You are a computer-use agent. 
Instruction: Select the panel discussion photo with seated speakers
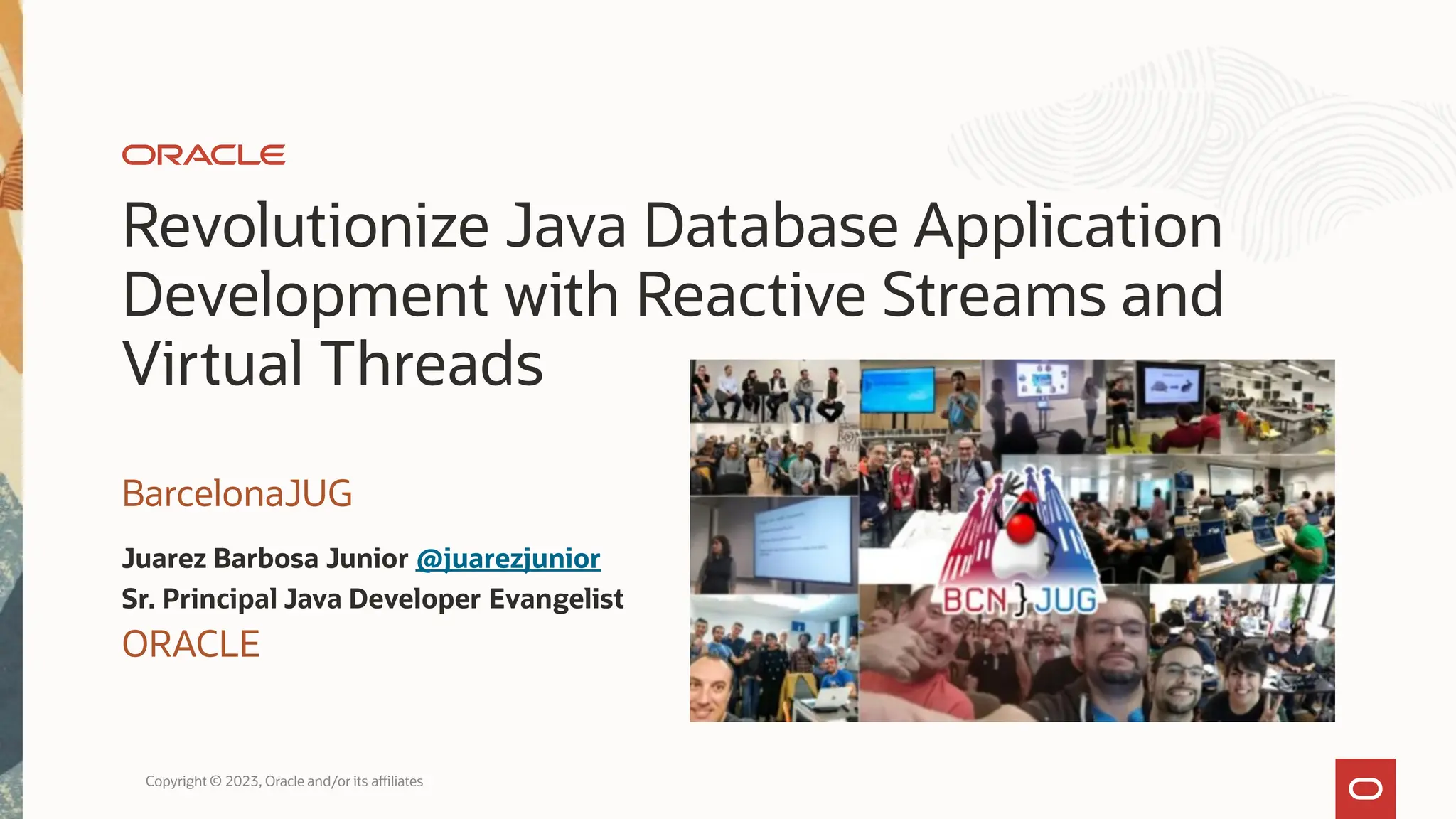click(773, 391)
